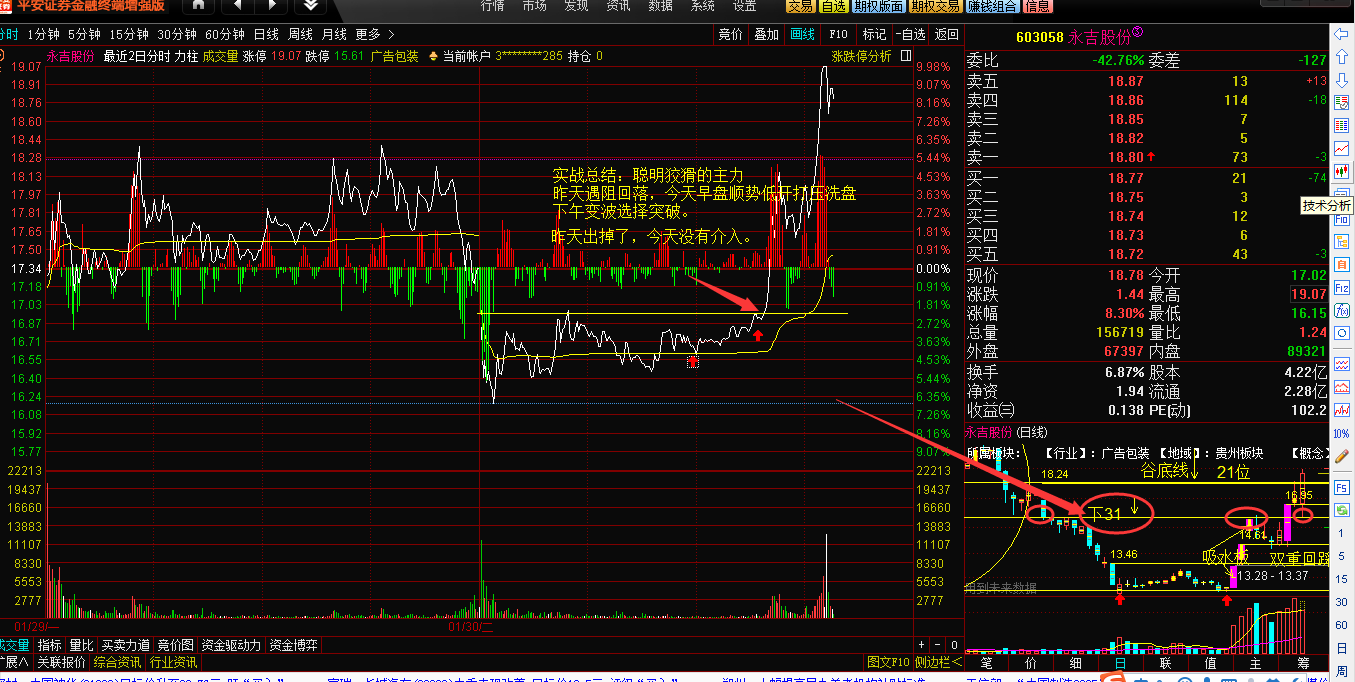
Task: Click the left arrow icon in right sidebar
Action: click(x=1342, y=34)
